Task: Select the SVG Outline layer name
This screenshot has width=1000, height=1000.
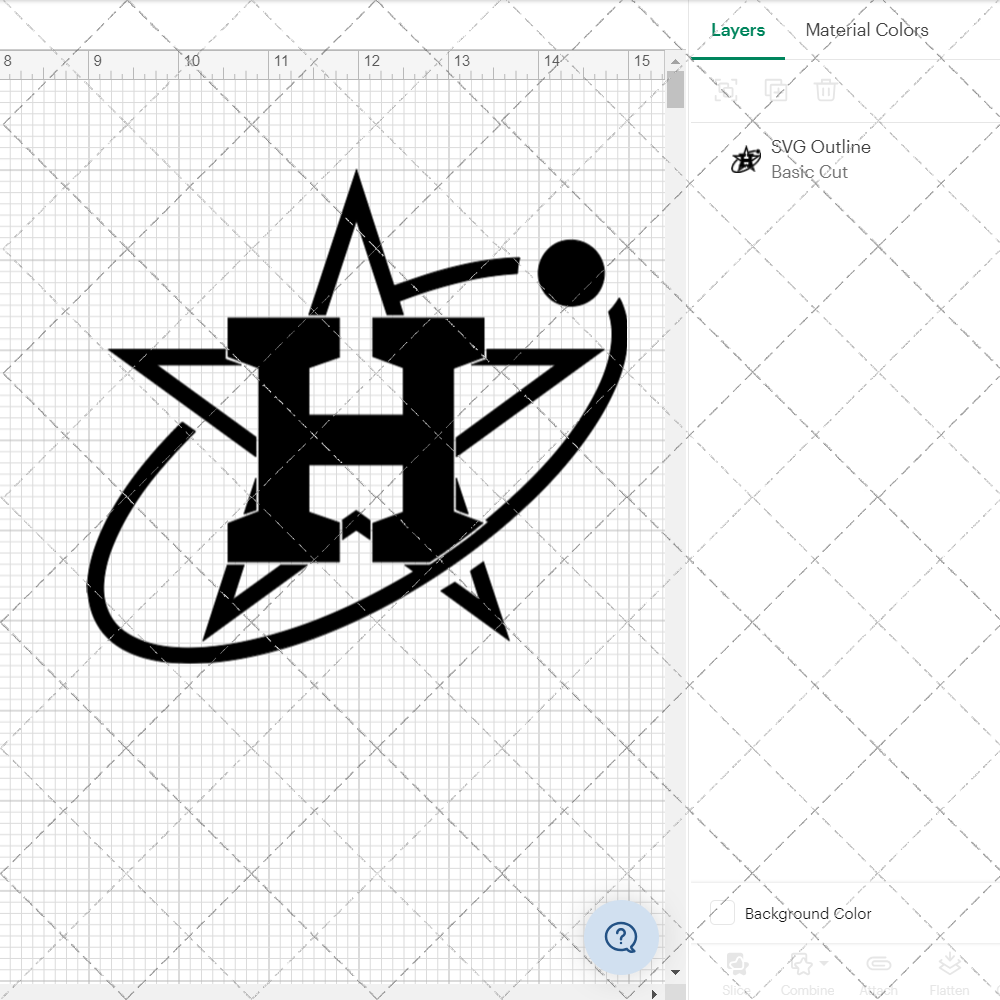Action: pos(820,147)
